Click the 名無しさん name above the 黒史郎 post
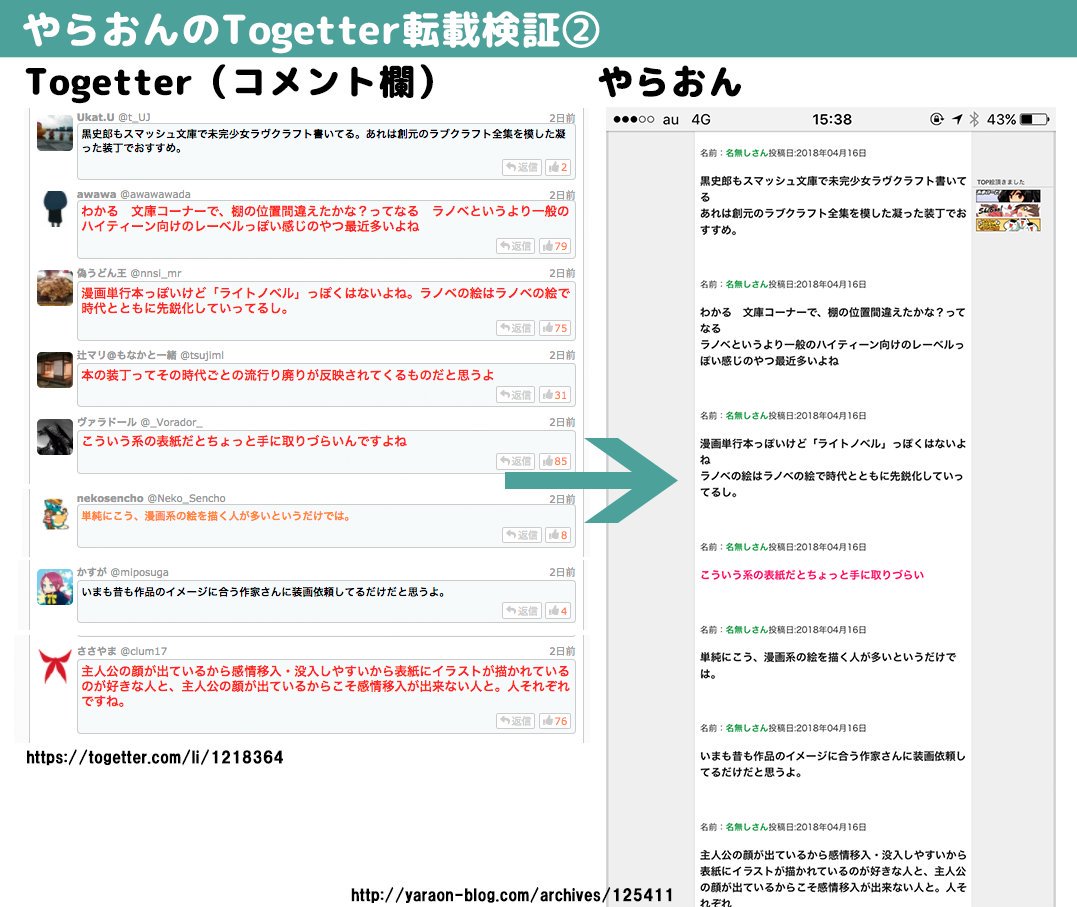This screenshot has width=1077, height=907. point(747,153)
